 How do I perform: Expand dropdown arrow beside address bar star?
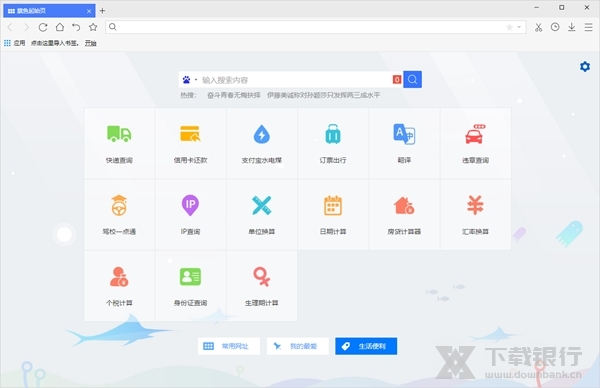(519, 27)
